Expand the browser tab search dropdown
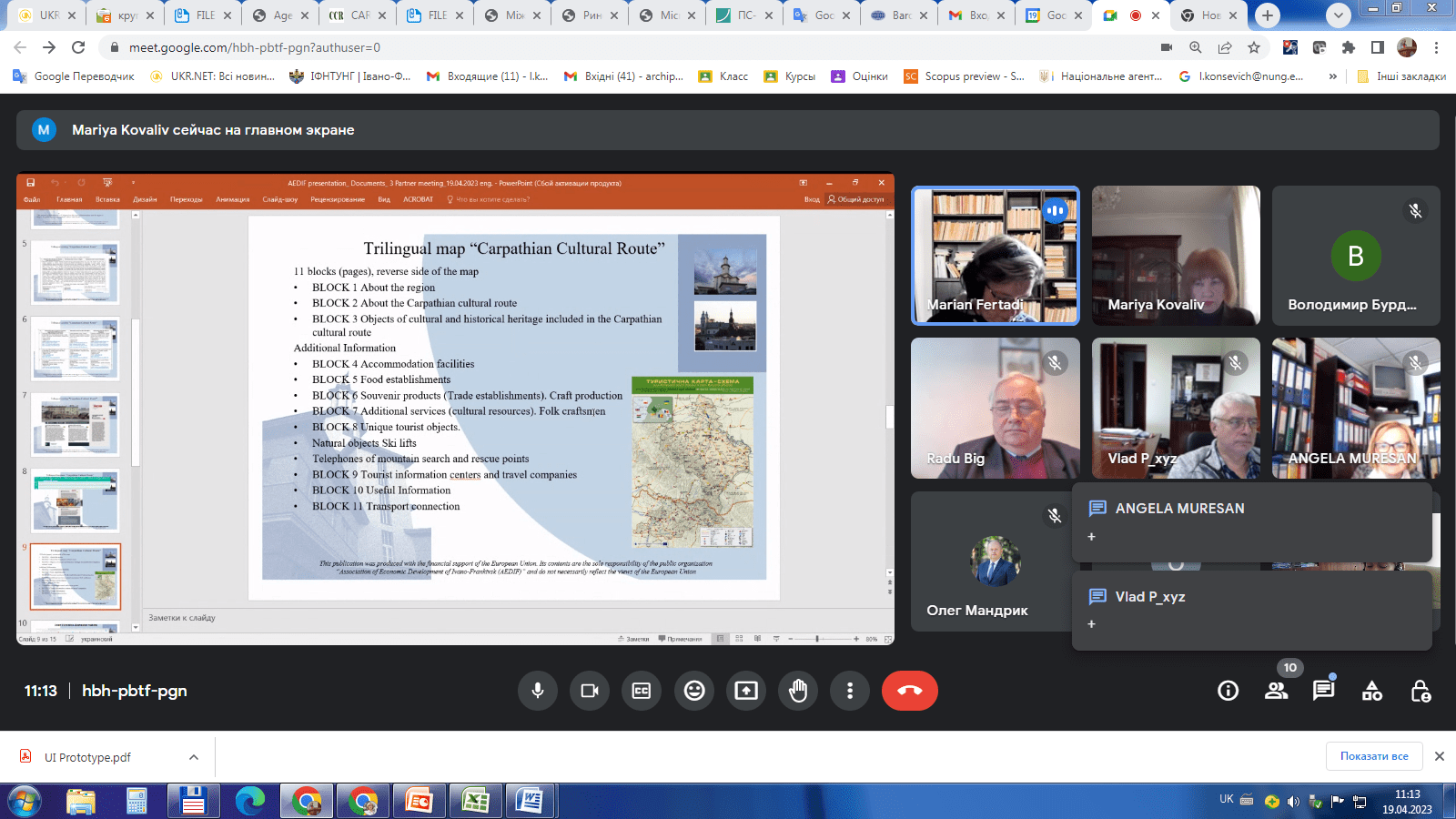 point(1338,15)
